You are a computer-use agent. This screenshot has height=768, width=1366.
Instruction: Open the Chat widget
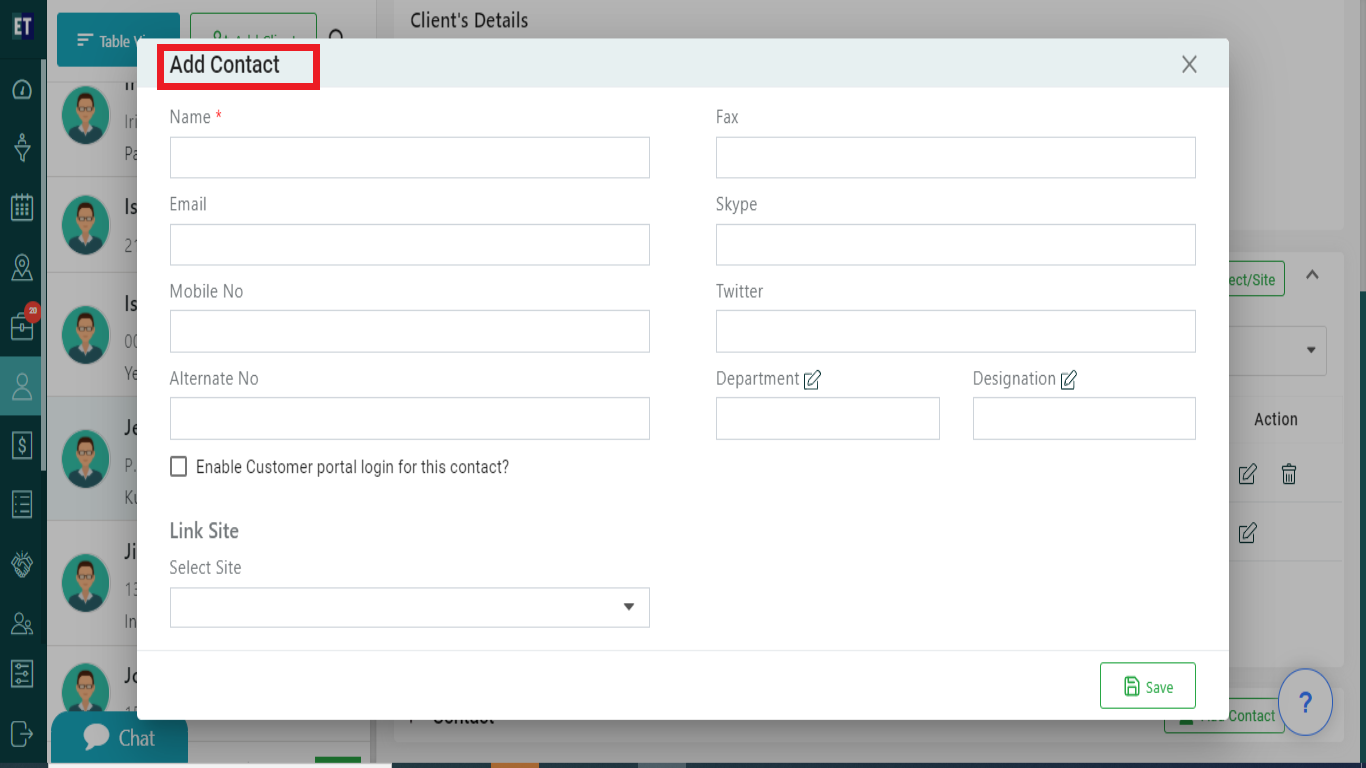tap(119, 738)
